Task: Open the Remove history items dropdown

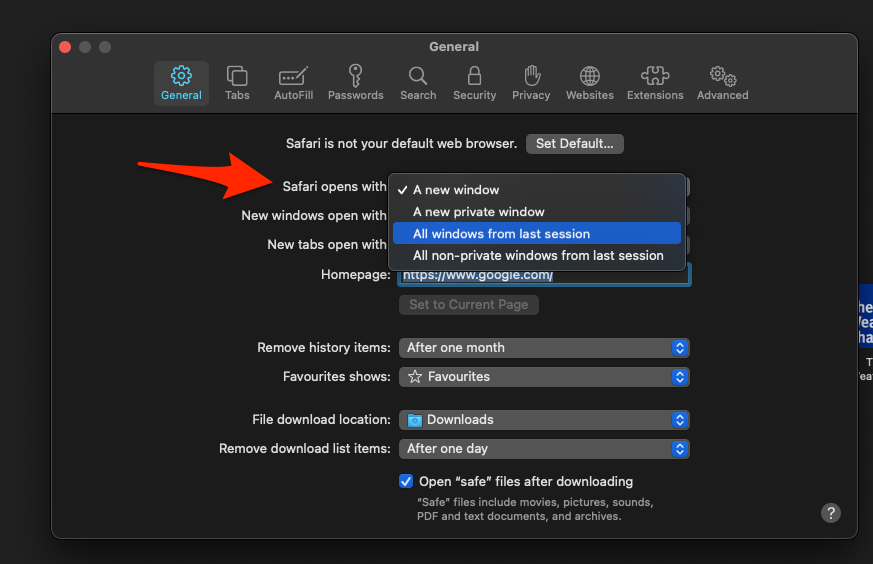Action: coord(544,347)
